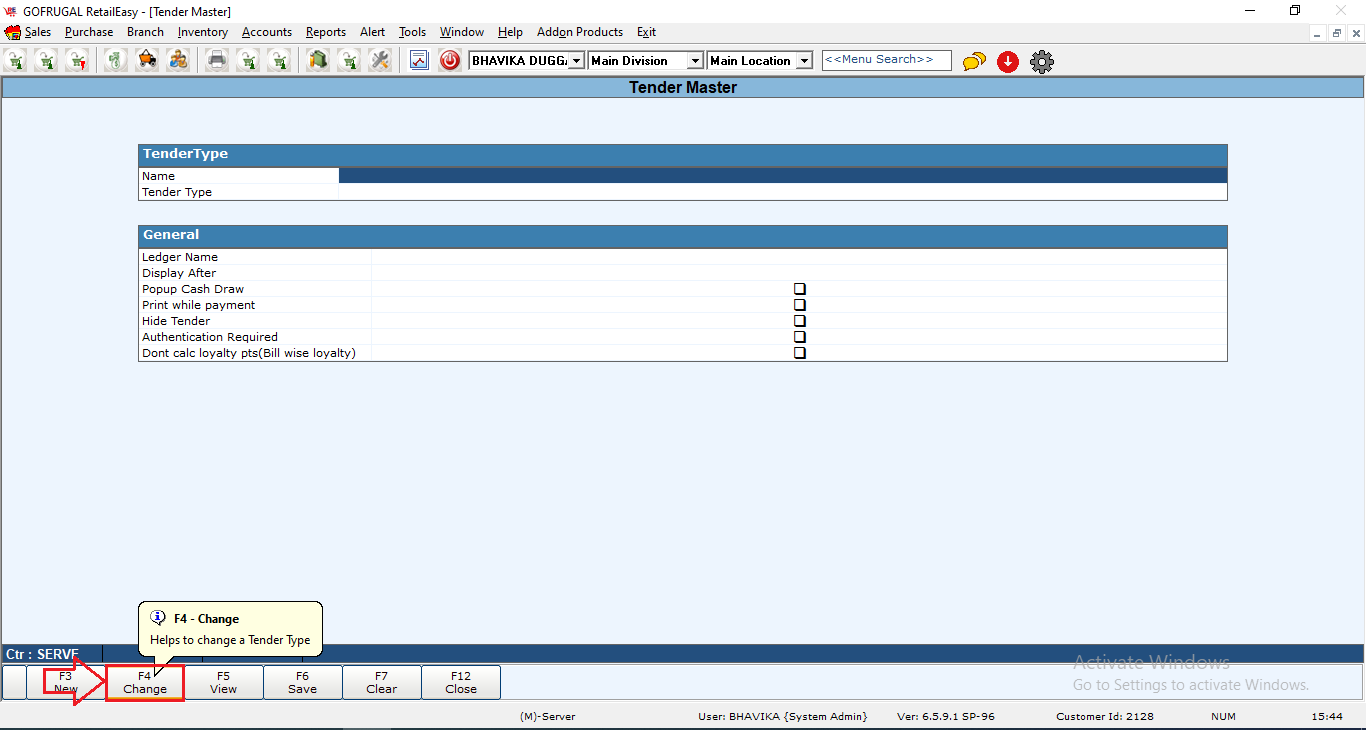Enable the Print while payment checkbox
This screenshot has height=730, width=1366.
coord(800,305)
